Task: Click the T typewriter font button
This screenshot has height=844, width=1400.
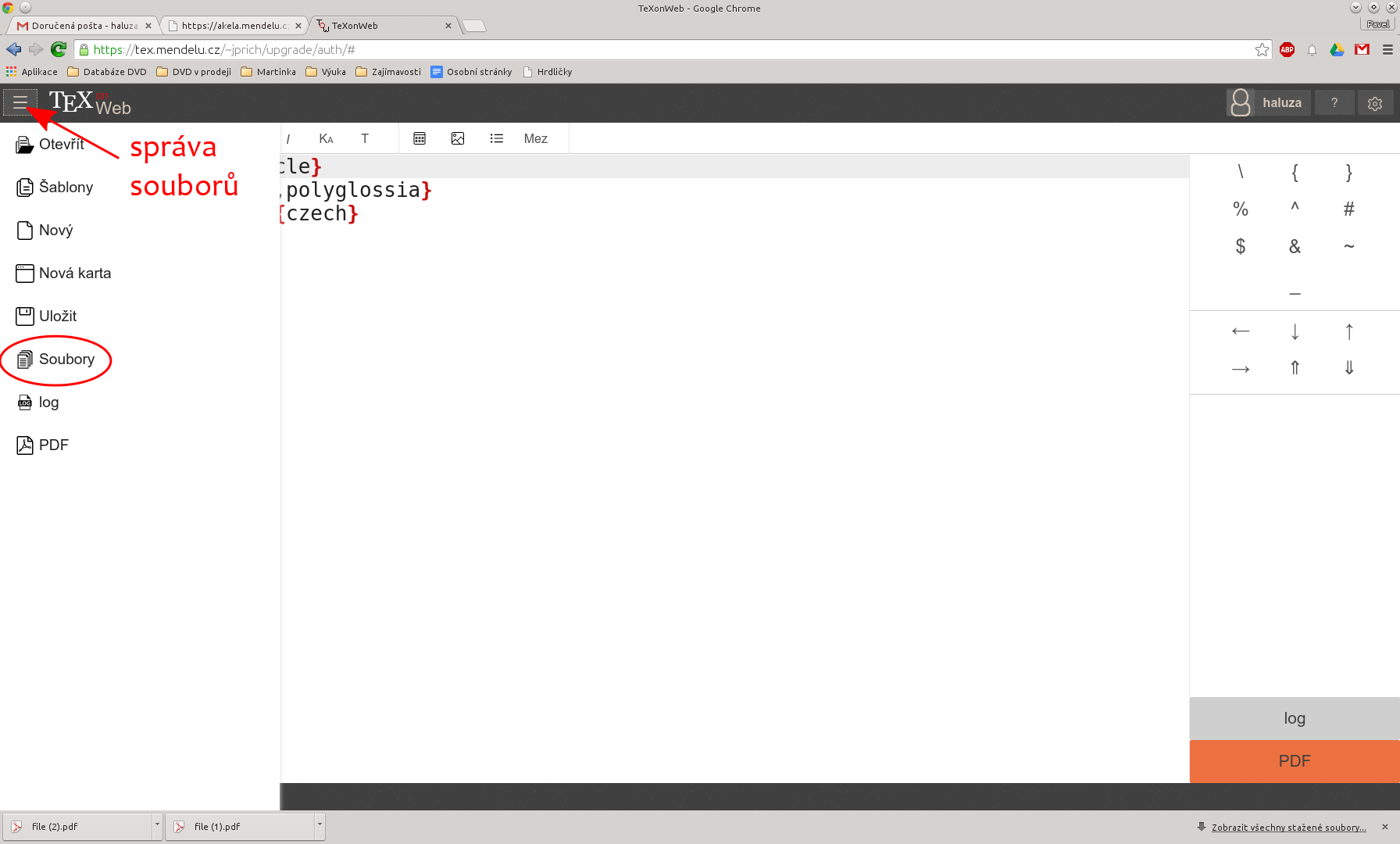Action: [365, 139]
